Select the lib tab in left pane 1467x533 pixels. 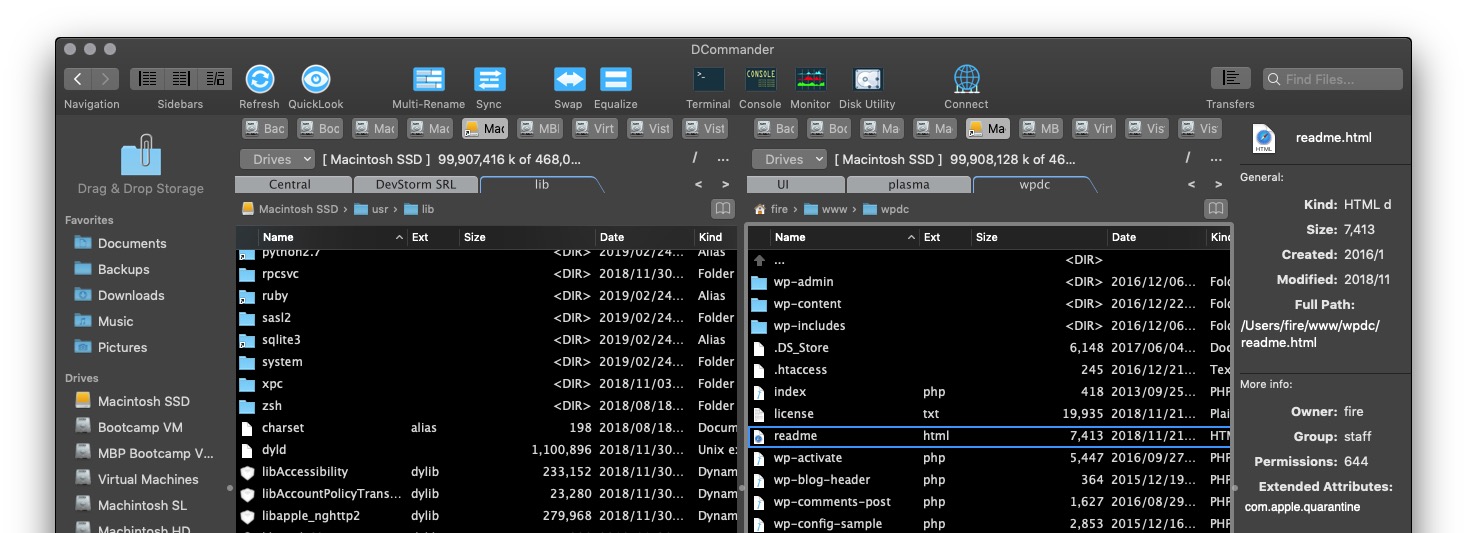[542, 184]
